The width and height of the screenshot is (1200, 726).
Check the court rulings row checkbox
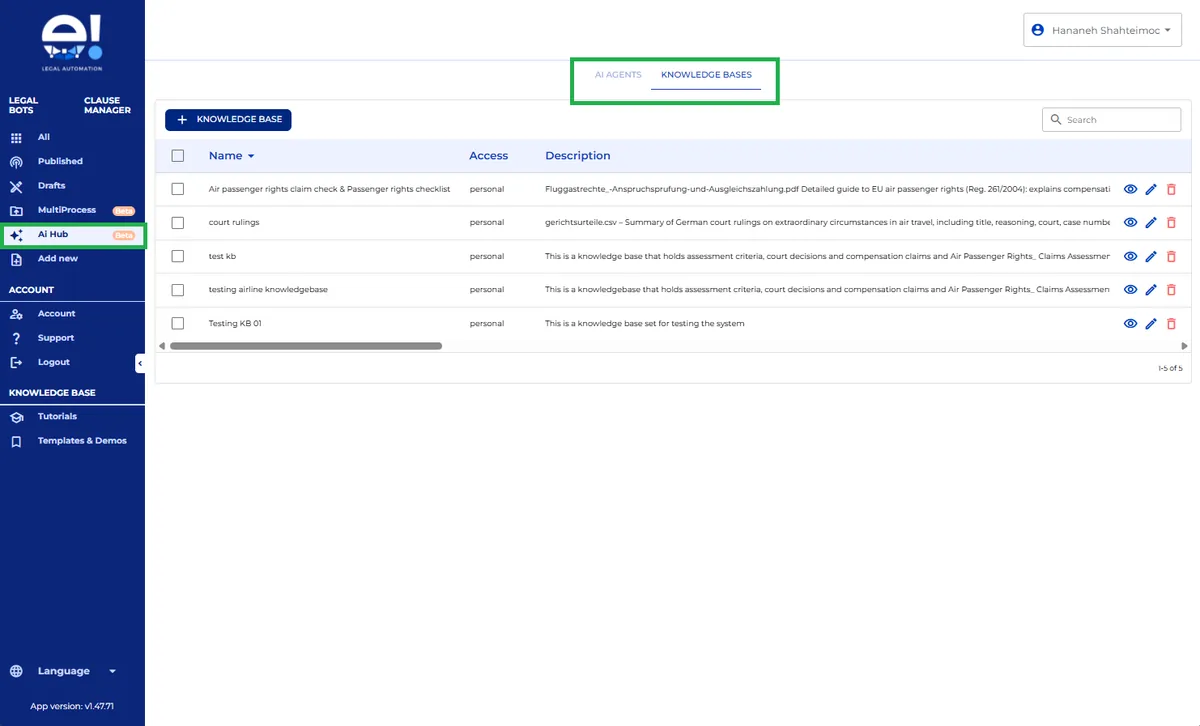pyautogui.click(x=178, y=223)
